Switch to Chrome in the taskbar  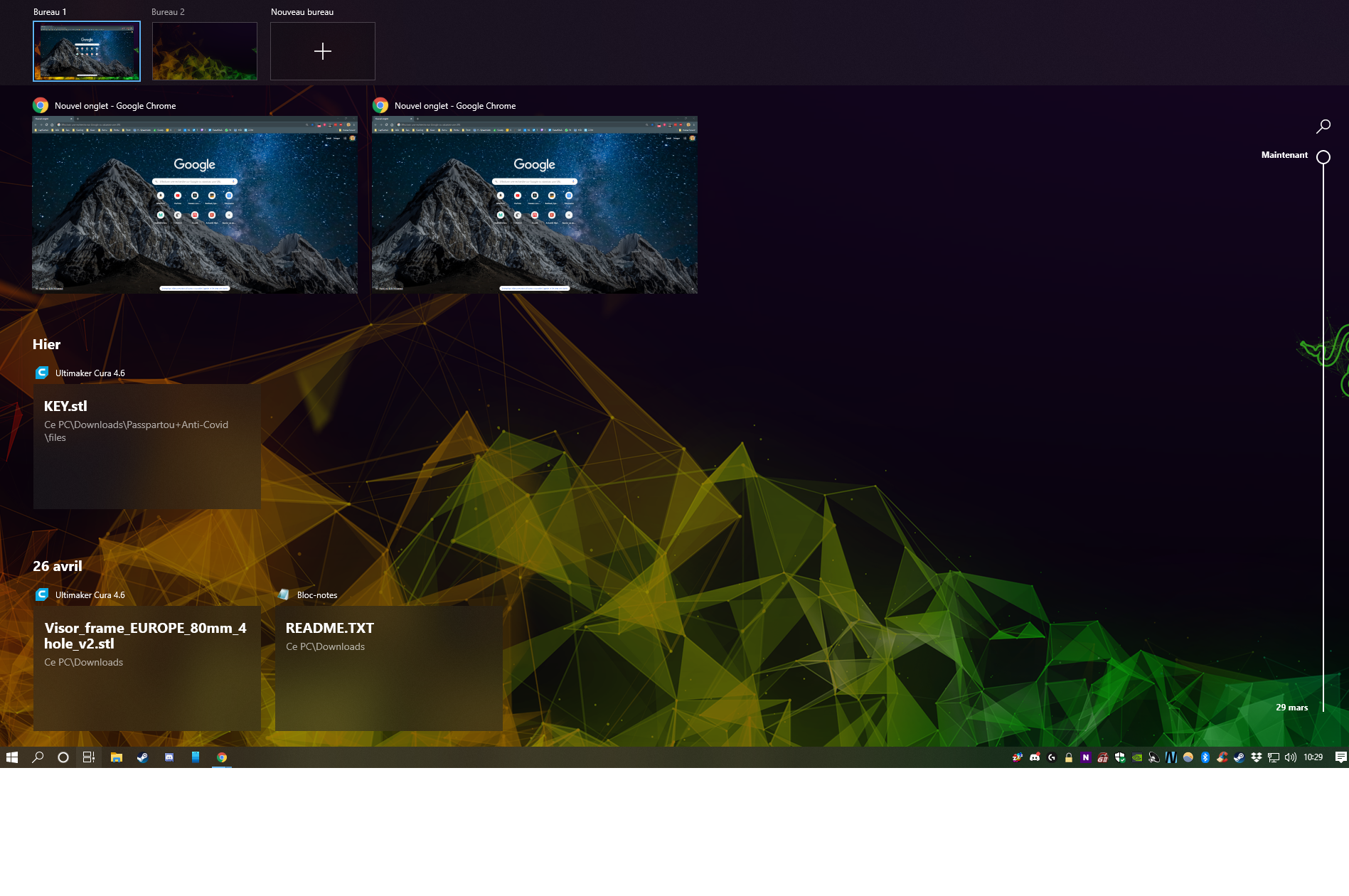pos(222,757)
